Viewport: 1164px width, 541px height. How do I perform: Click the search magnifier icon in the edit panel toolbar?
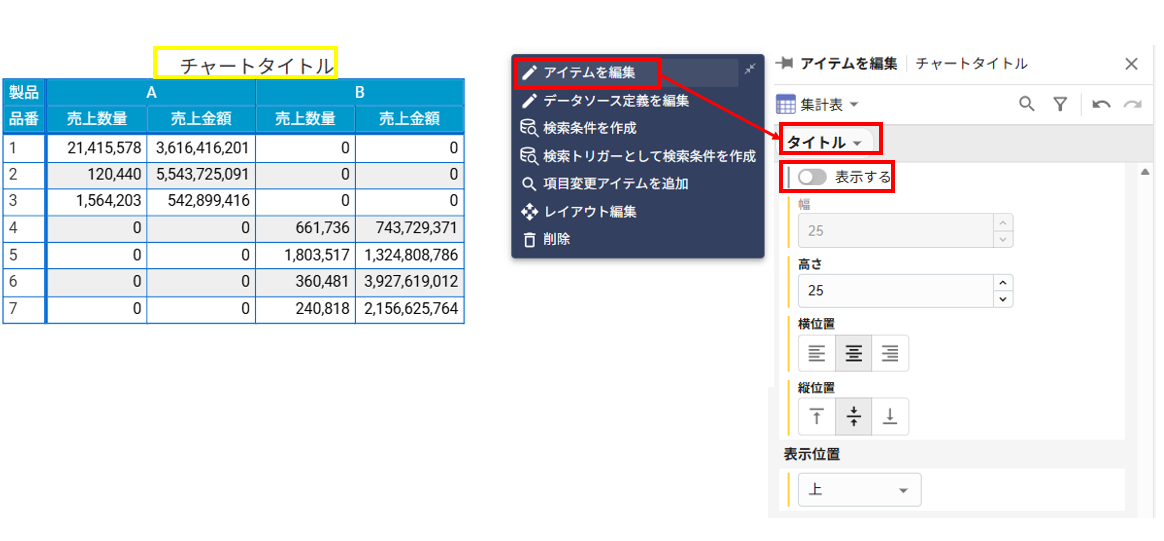1026,104
